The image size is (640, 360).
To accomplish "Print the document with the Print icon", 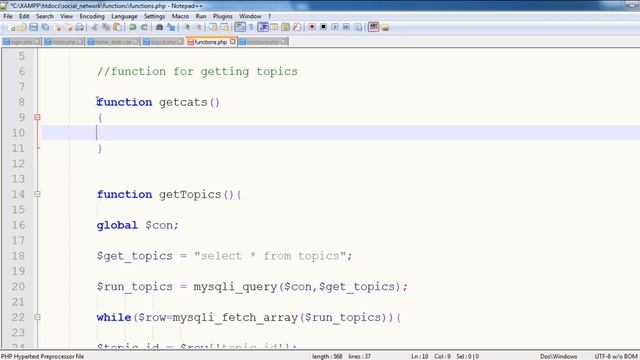I will [x=80, y=27].
